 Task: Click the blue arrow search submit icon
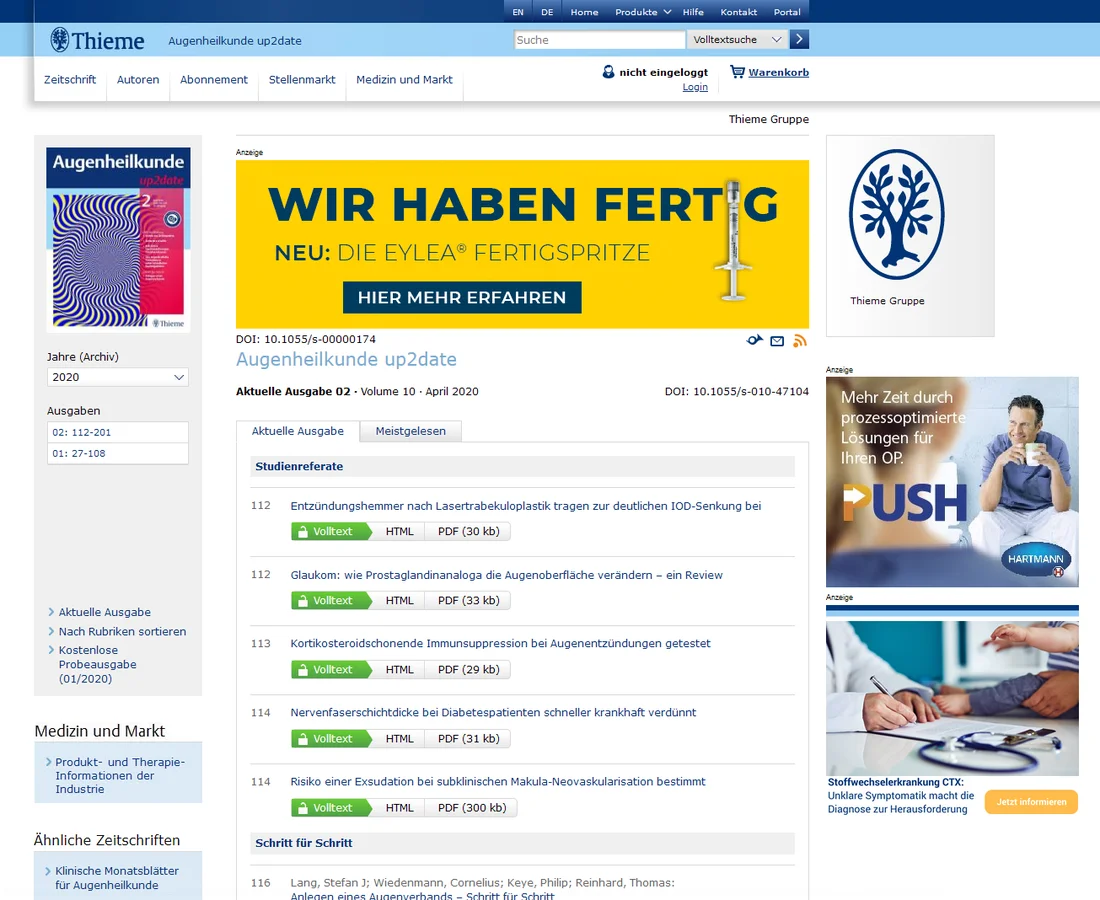point(797,38)
